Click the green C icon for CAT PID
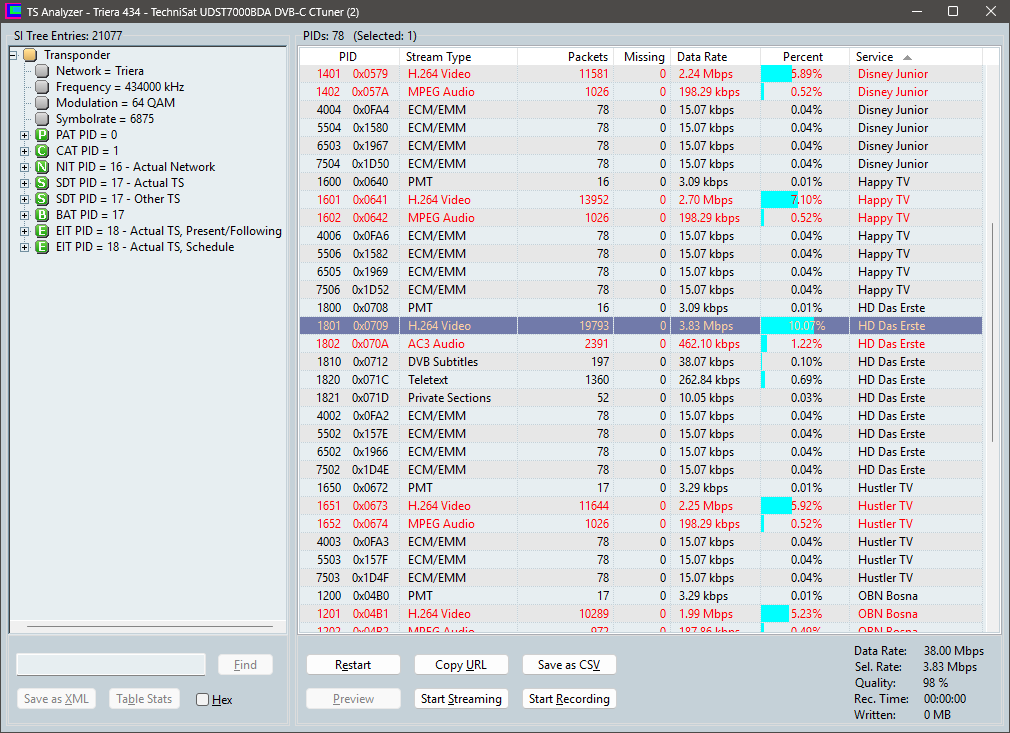1010x733 pixels. (42, 151)
